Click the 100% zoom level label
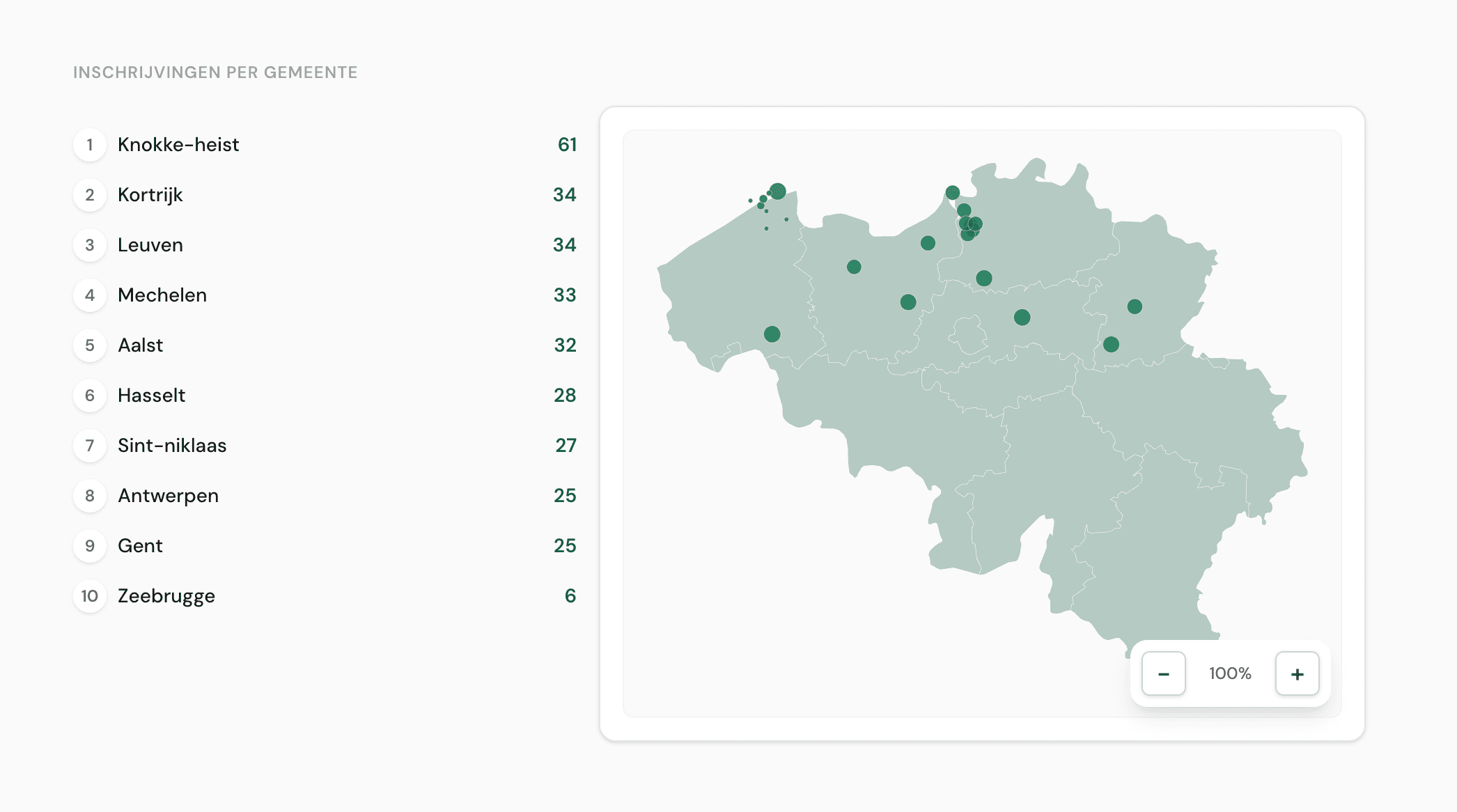The image size is (1457, 812). 1229,673
